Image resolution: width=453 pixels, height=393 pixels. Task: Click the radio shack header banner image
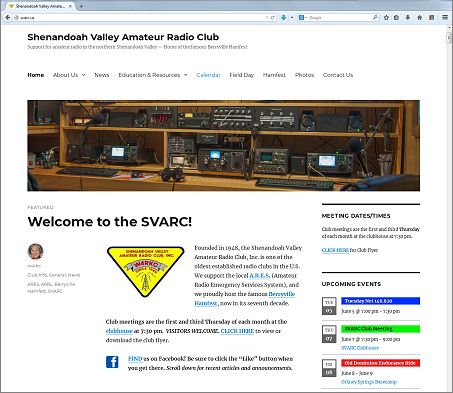tap(223, 146)
